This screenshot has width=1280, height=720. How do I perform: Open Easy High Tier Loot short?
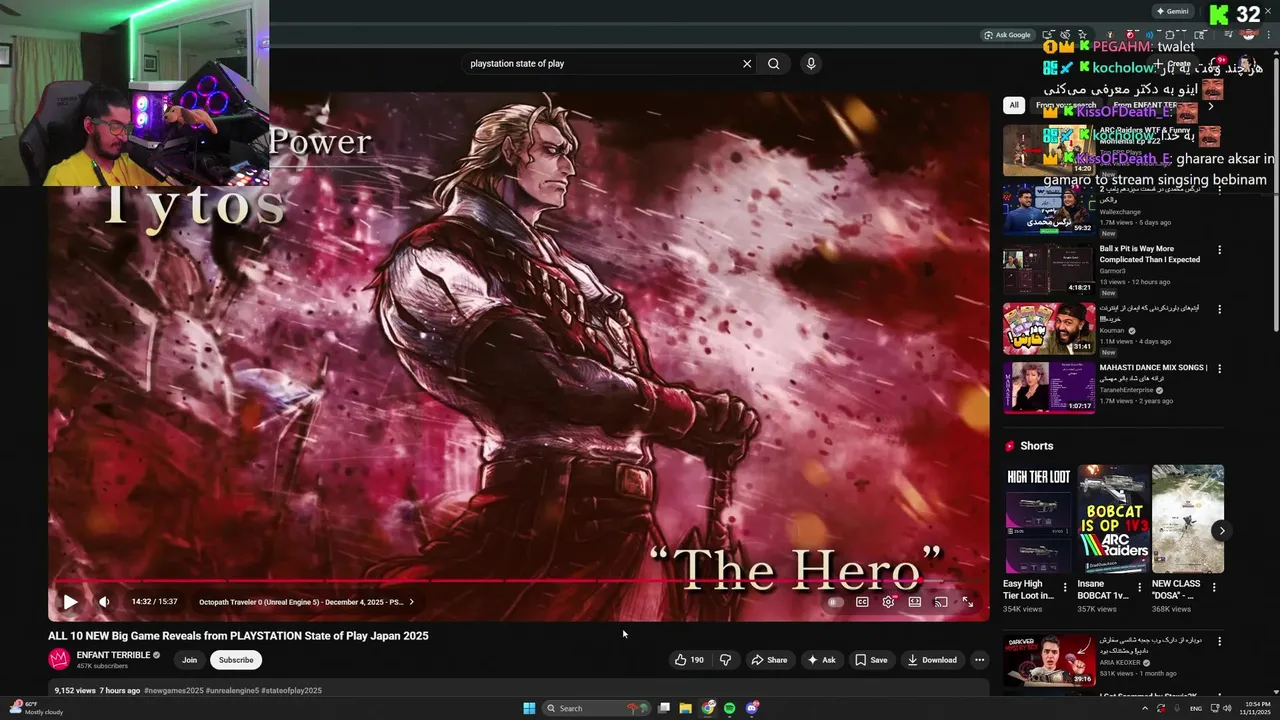[1039, 519]
